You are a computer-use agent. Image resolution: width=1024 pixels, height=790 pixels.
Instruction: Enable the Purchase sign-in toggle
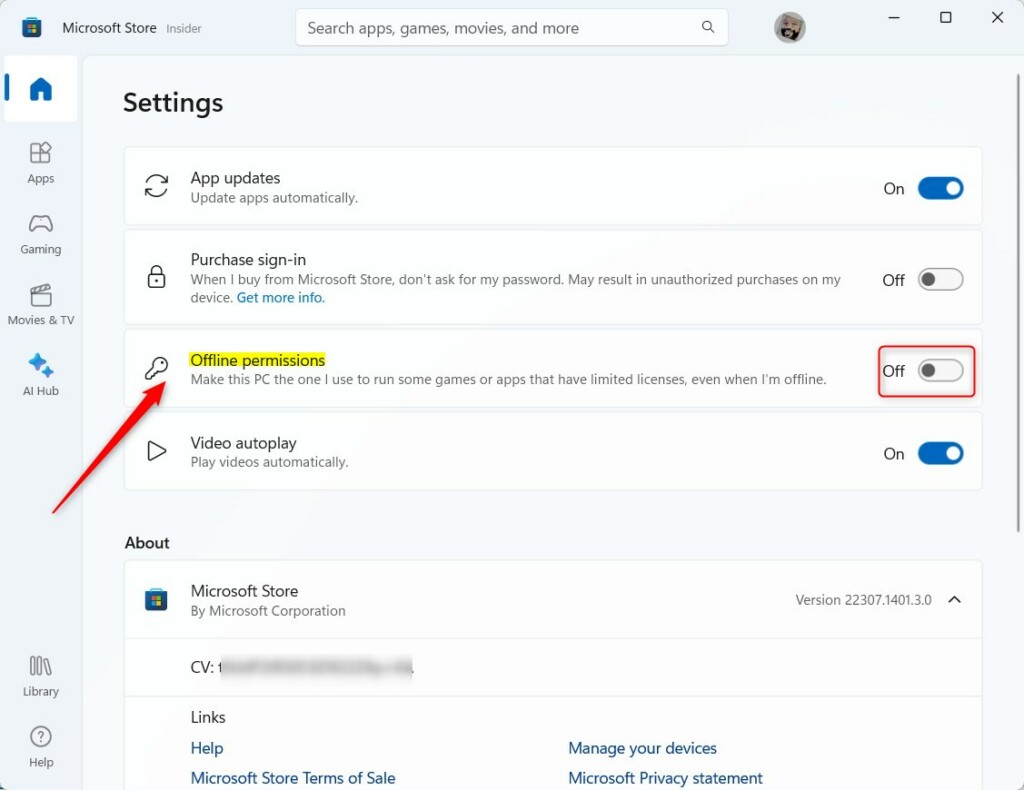tap(940, 279)
